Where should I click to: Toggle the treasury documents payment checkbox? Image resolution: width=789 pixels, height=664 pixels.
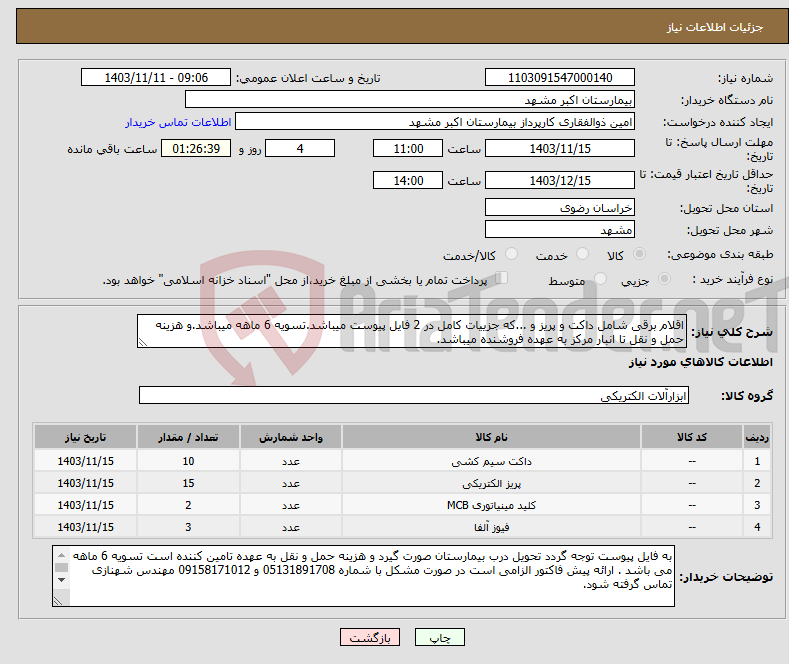(x=501, y=277)
